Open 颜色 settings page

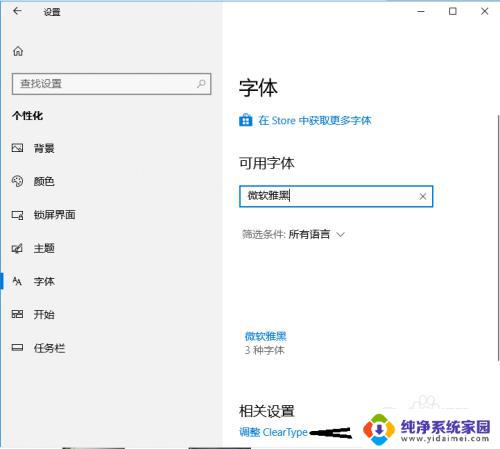pyautogui.click(x=44, y=181)
